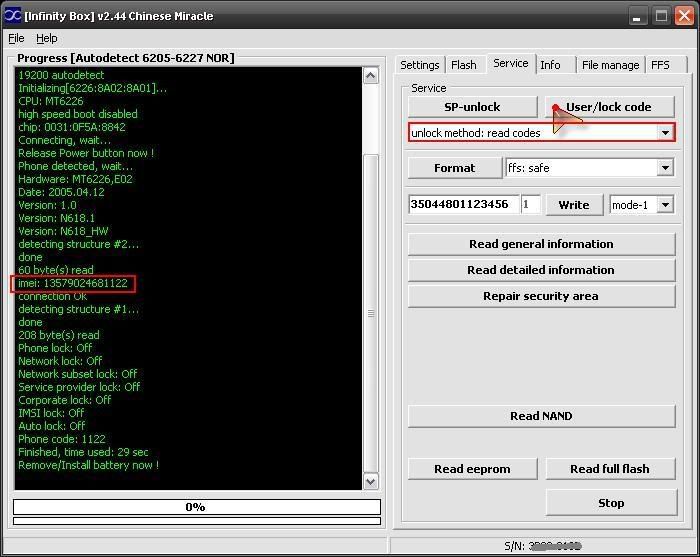The image size is (700, 557).
Task: Click the IMEI check digit field
Action: pyautogui.click(x=530, y=204)
